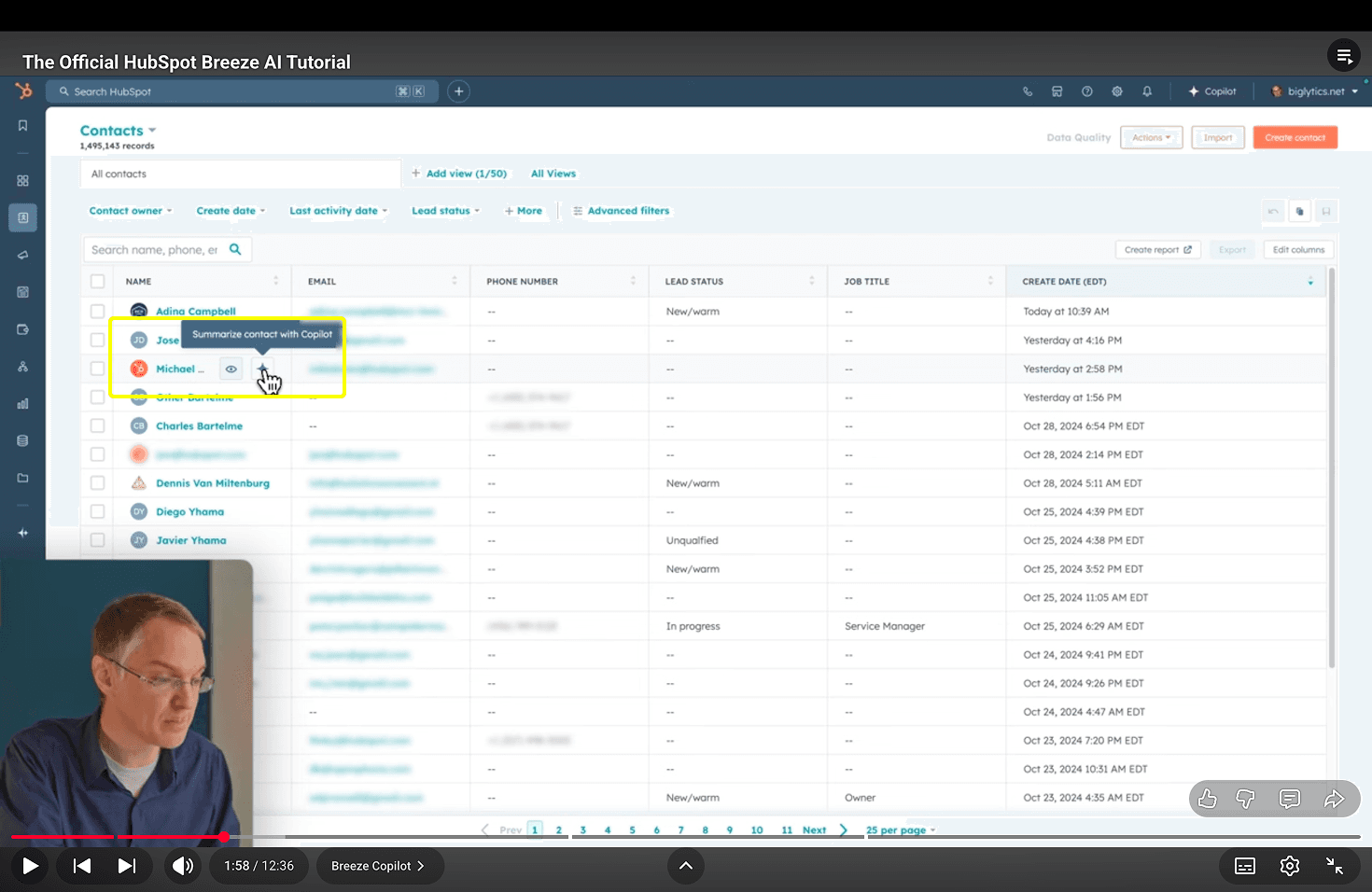Click Create report button
The width and height of the screenshot is (1372, 892).
[1158, 249]
